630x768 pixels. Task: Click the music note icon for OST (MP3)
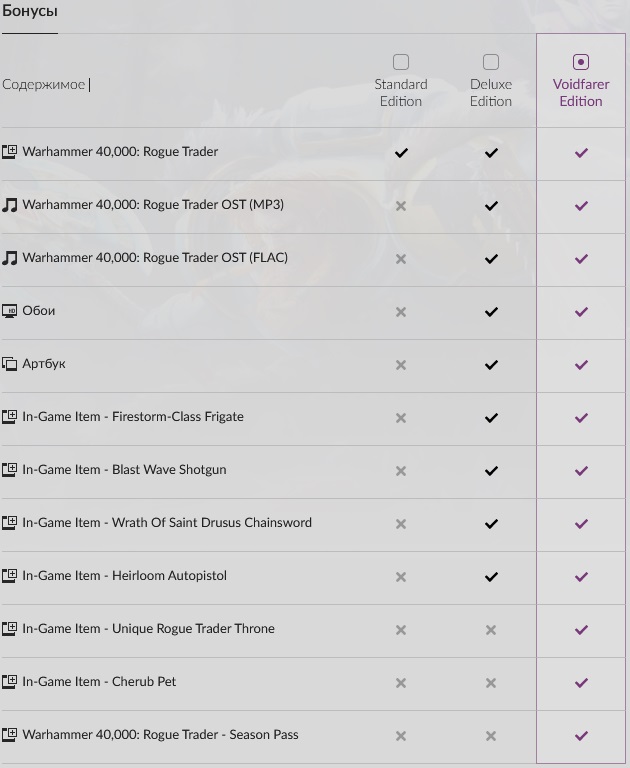click(10, 205)
